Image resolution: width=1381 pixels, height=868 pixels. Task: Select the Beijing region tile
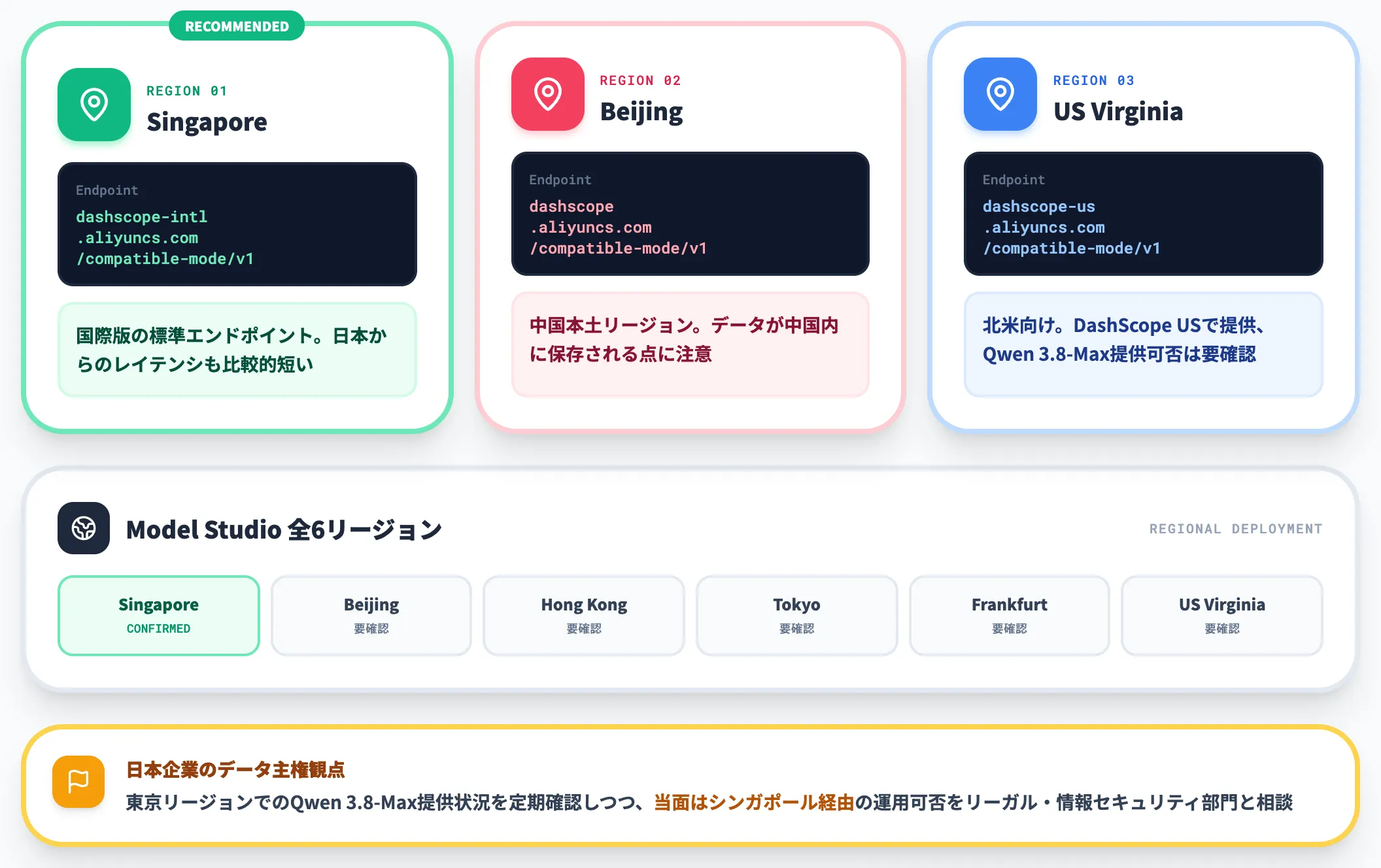tap(371, 616)
